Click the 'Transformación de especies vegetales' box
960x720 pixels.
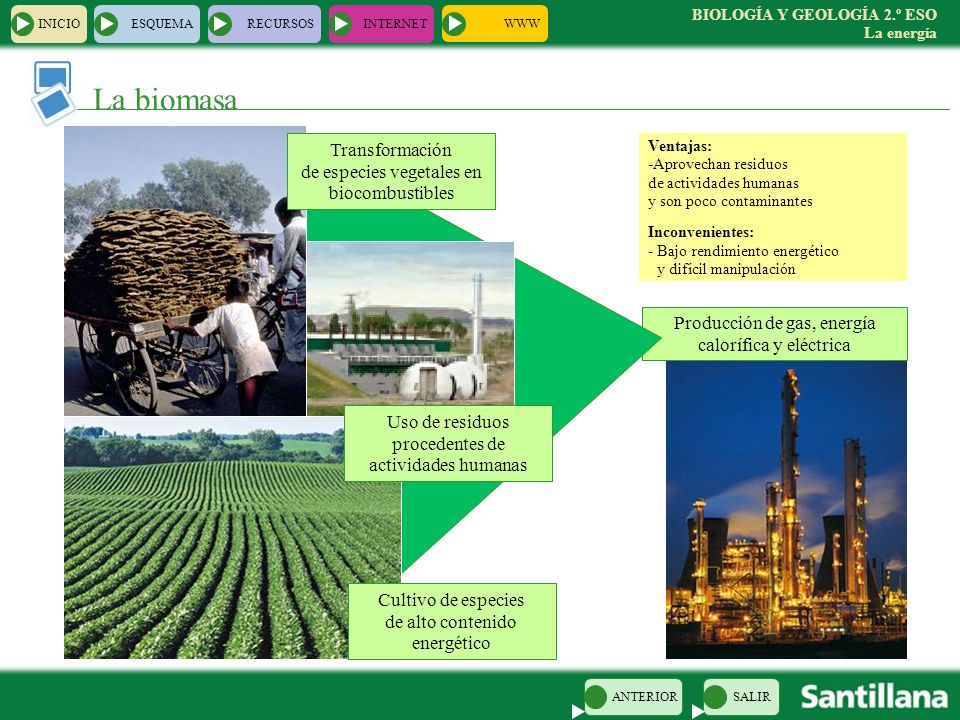[x=391, y=171]
